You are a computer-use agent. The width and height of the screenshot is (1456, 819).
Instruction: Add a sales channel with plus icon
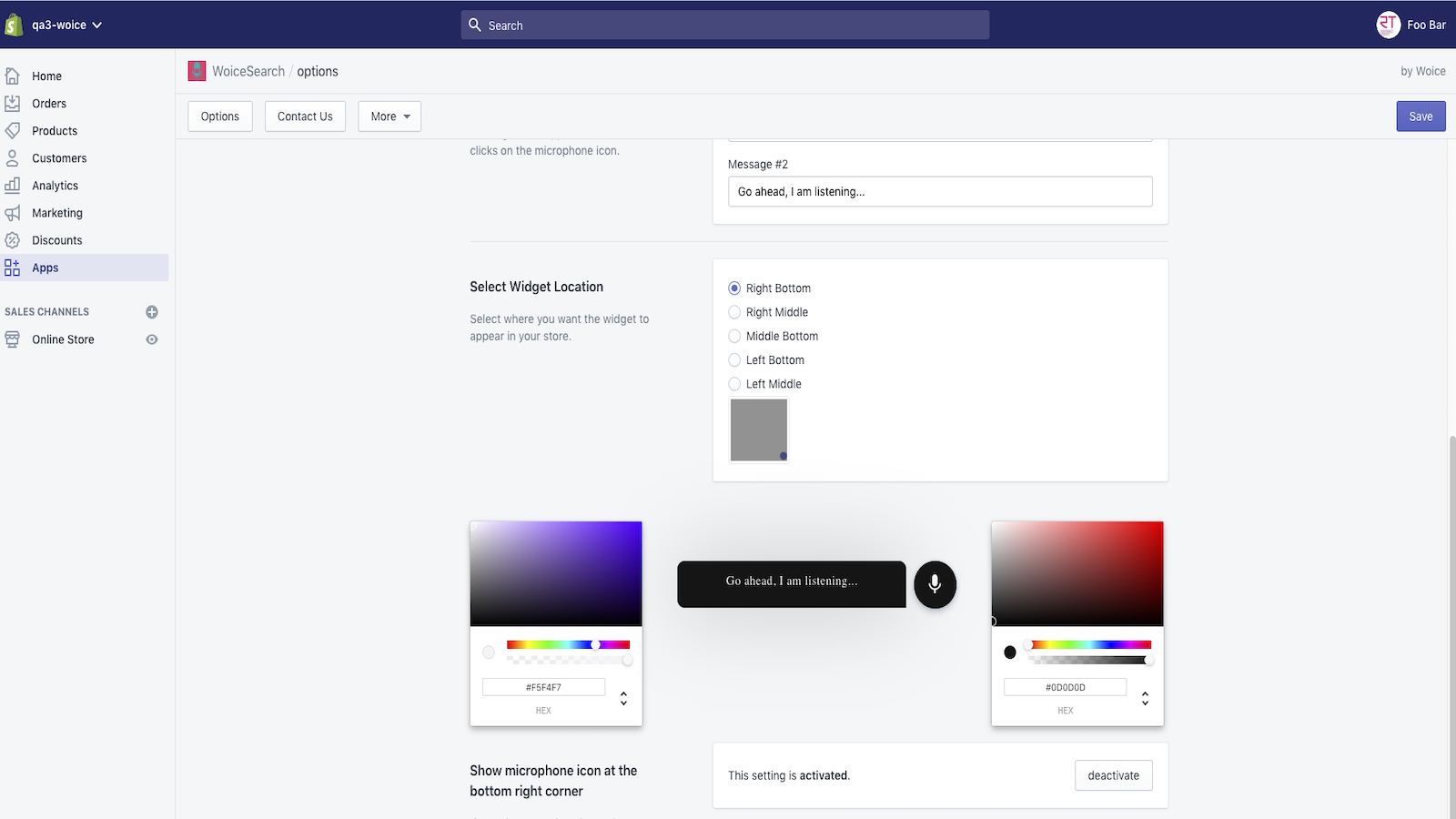coord(152,312)
